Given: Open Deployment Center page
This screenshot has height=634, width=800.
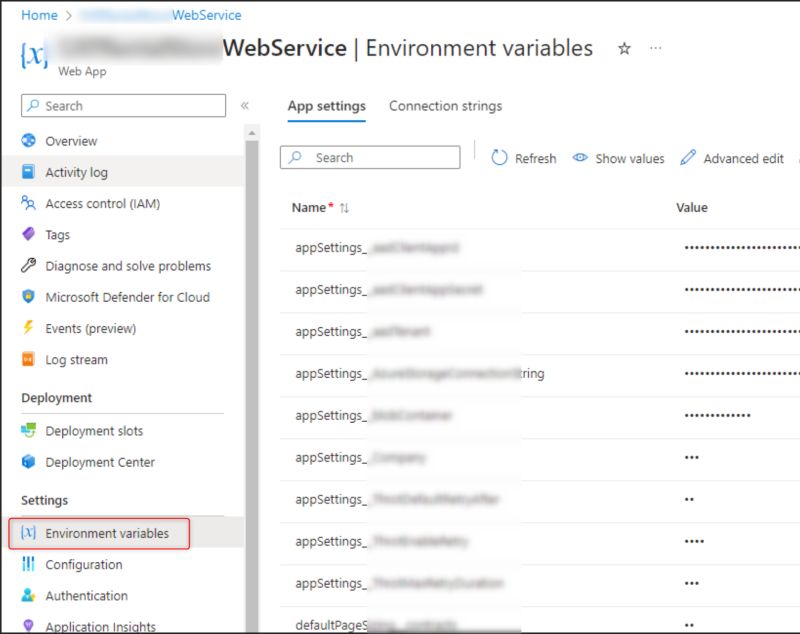Looking at the screenshot, I should (x=100, y=462).
